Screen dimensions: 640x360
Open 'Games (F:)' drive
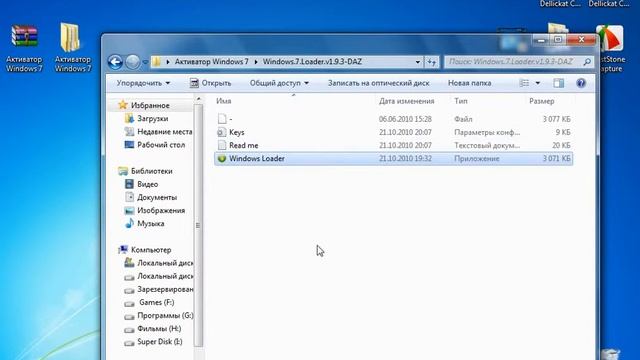tap(157, 302)
